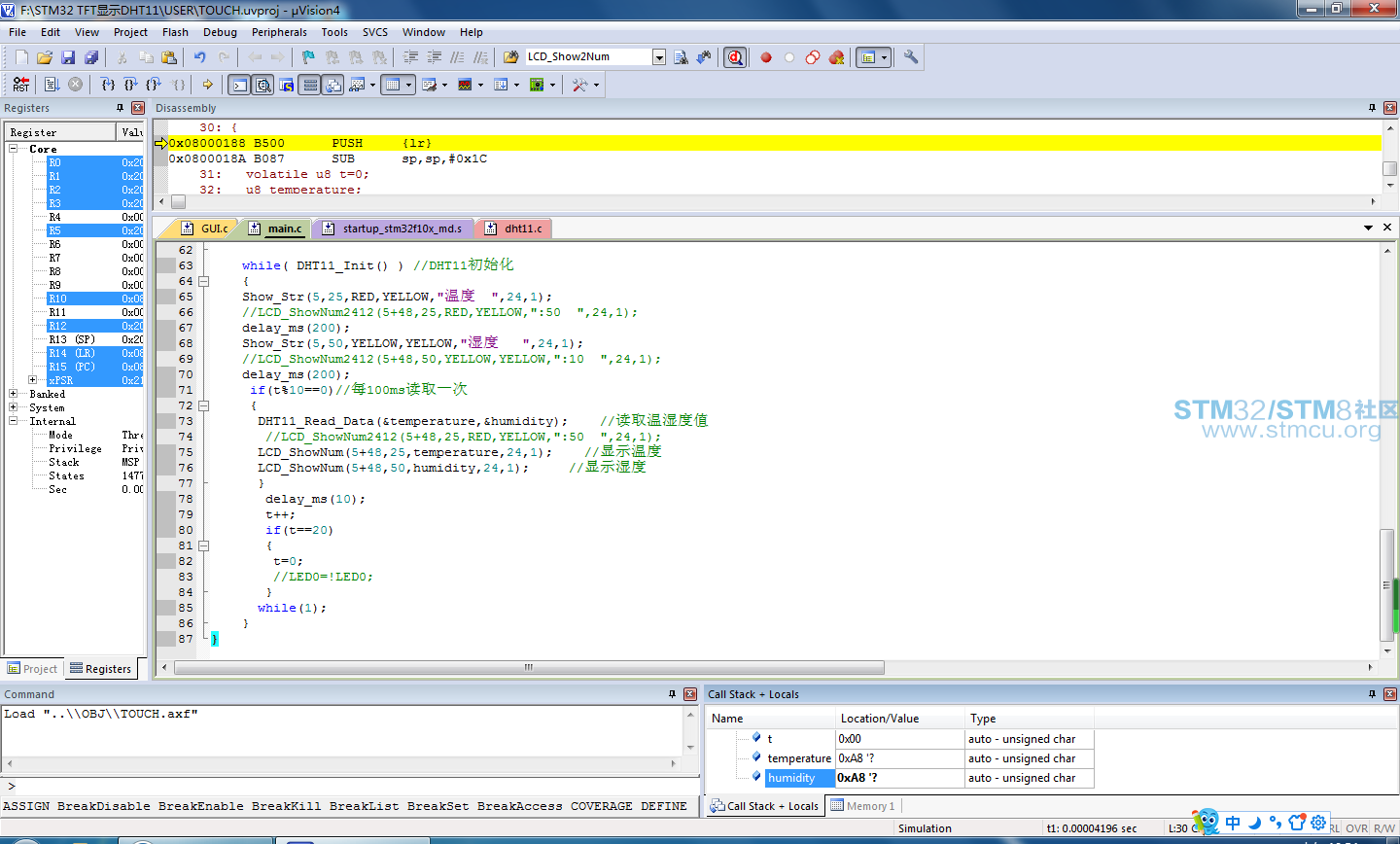The width and height of the screenshot is (1400, 844).
Task: Open the toolbar window-layout dropdown
Action: pyautogui.click(x=884, y=57)
